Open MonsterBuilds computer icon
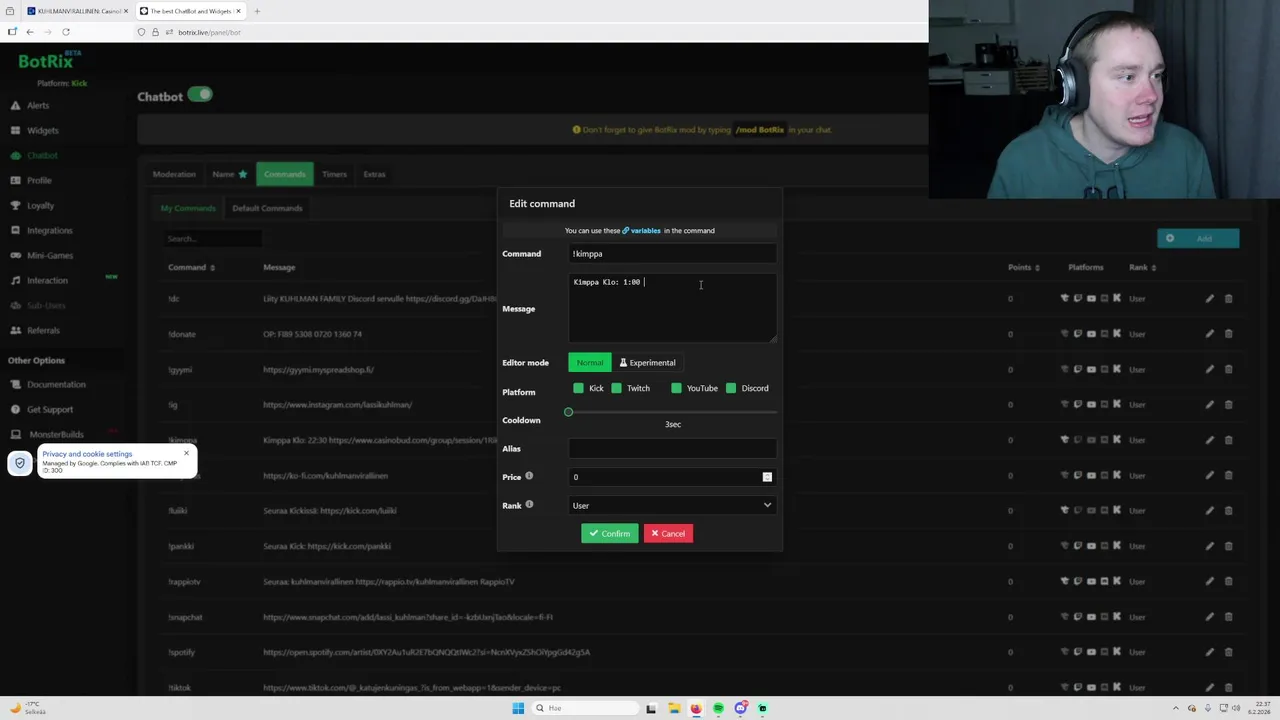This screenshot has height=720, width=1280. (x=15, y=434)
